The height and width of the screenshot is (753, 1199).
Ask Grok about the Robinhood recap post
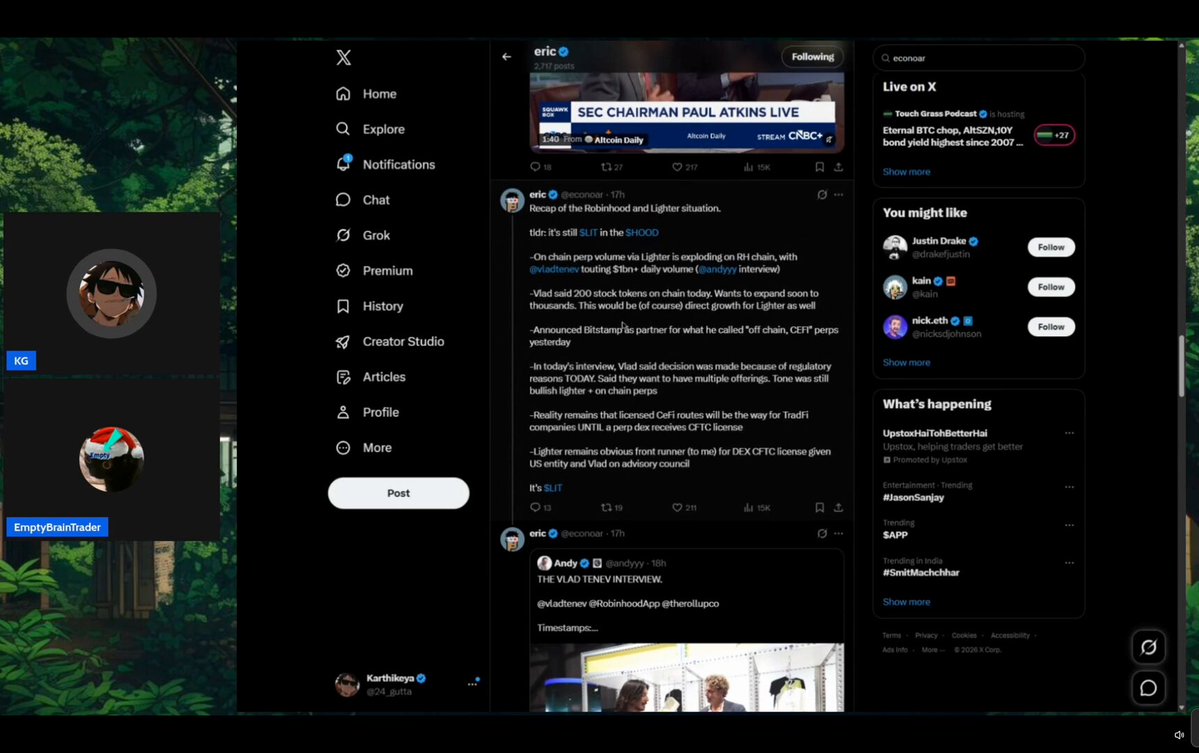click(822, 195)
